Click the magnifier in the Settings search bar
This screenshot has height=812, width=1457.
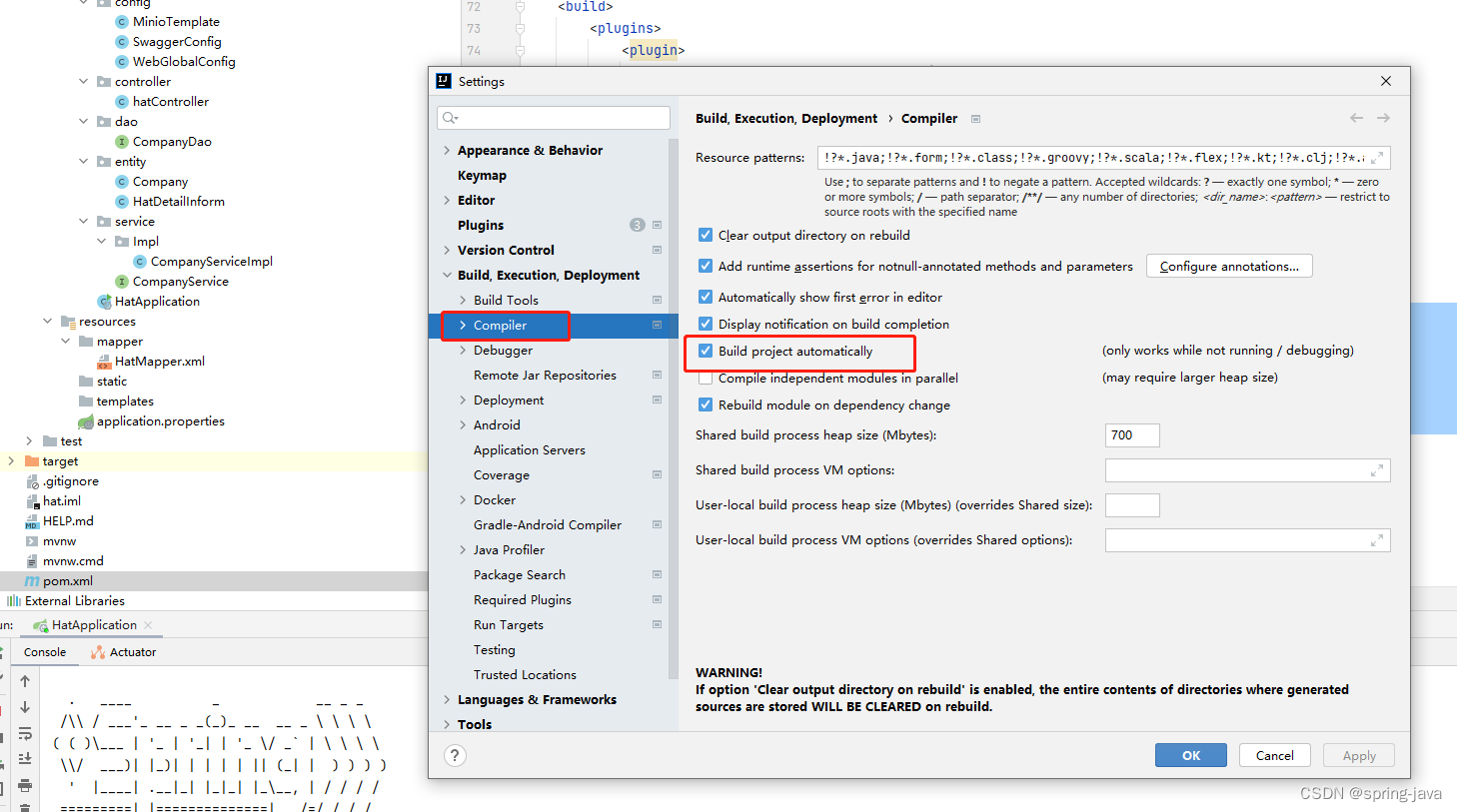coord(451,118)
